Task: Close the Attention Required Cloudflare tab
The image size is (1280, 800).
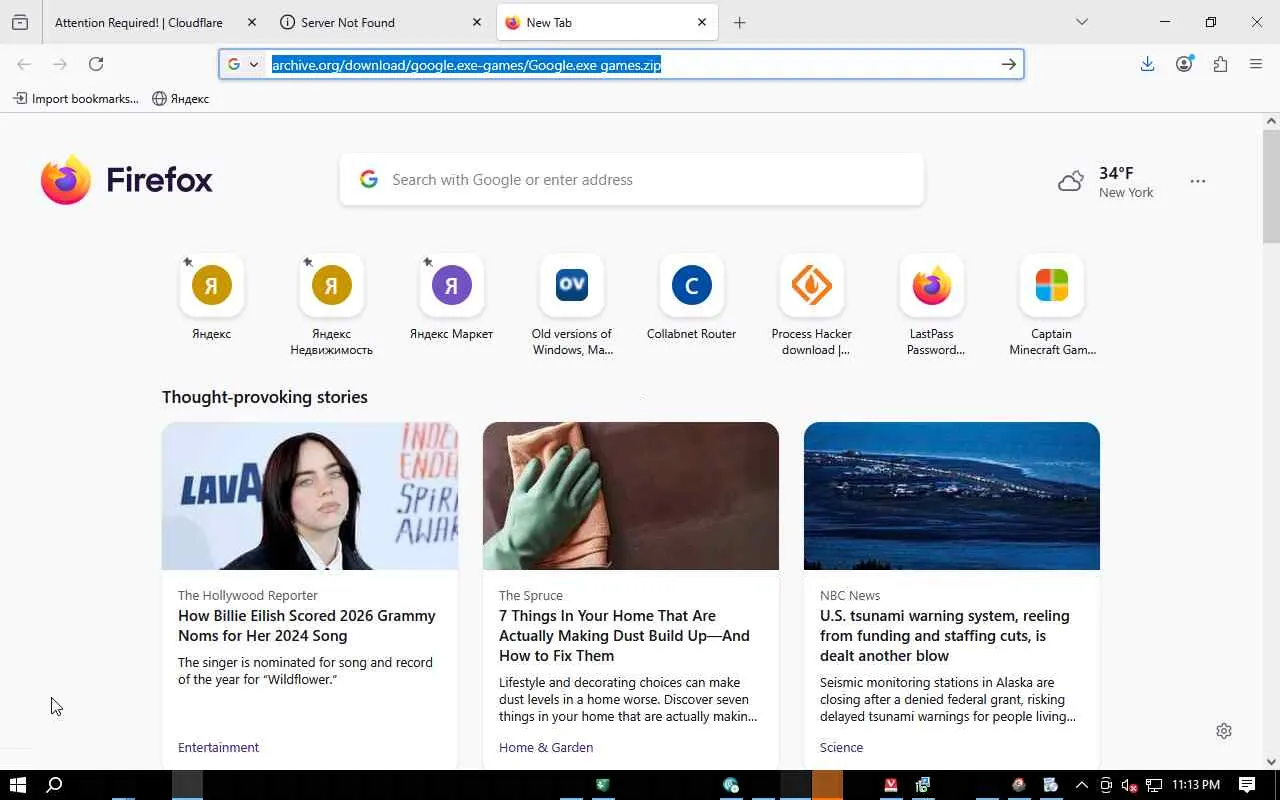Action: point(252,22)
